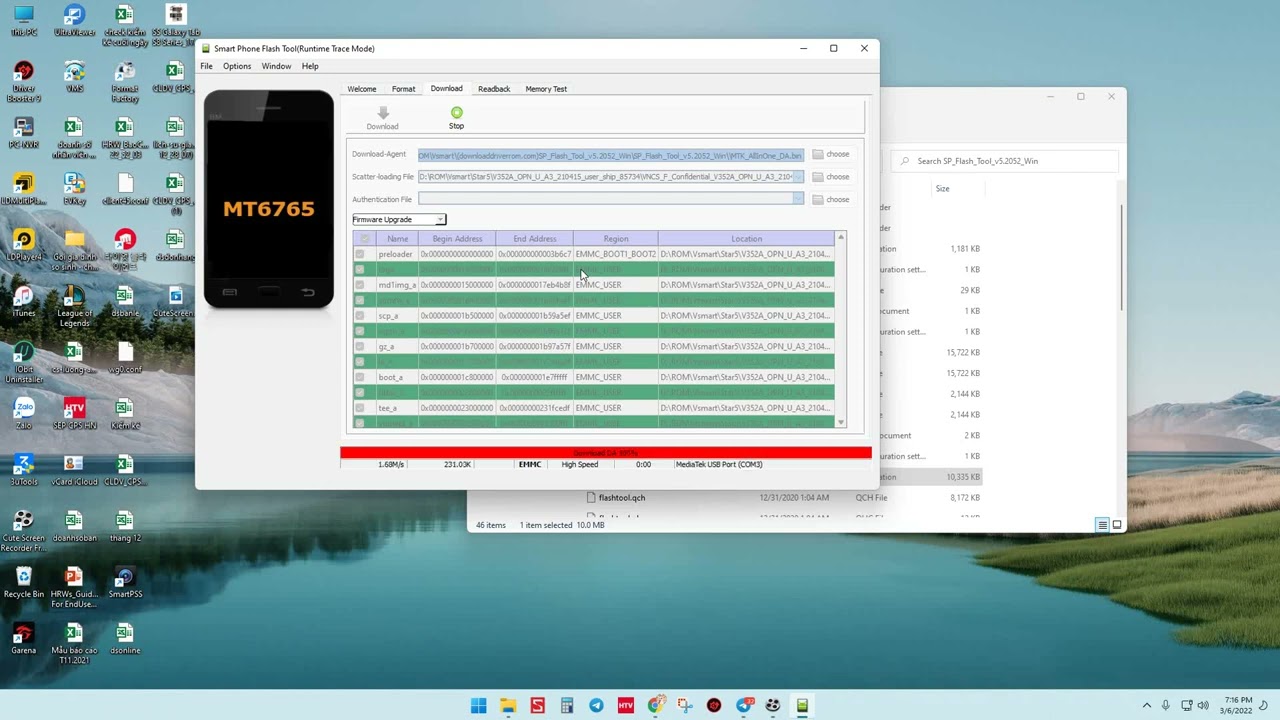Click the MediaTek USB Port (COM3) status
This screenshot has height=720, width=1280.
coord(719,465)
